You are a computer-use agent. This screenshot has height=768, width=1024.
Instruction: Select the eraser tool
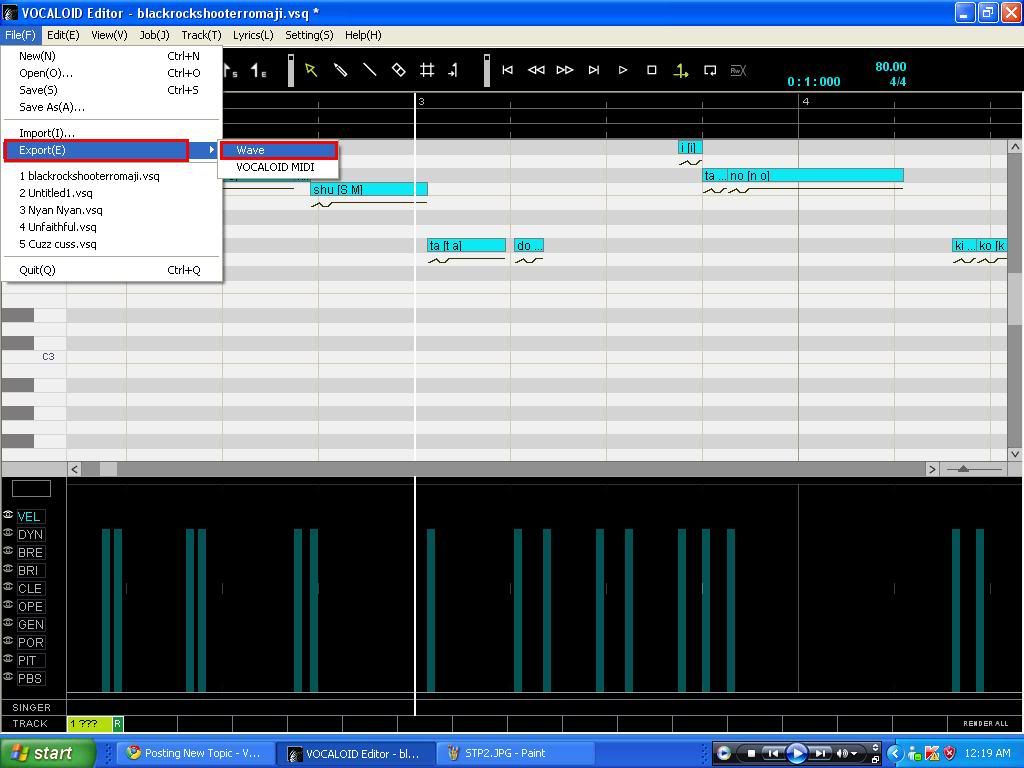pyautogui.click(x=398, y=70)
